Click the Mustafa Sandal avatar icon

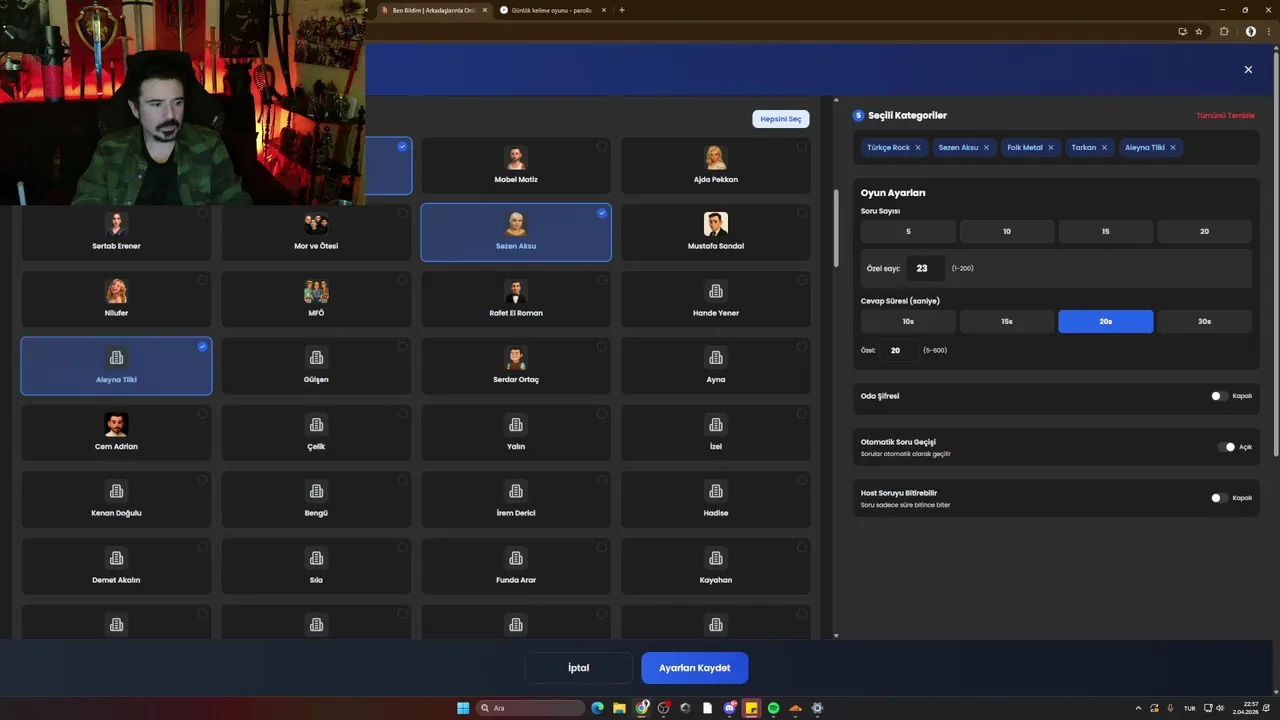coord(716,224)
